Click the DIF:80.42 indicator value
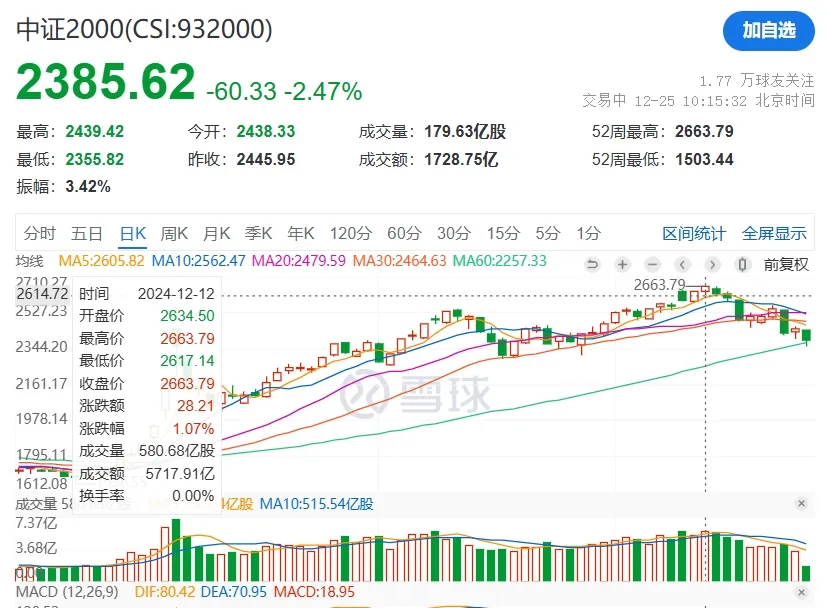Image resolution: width=828 pixels, height=608 pixels. point(165,592)
